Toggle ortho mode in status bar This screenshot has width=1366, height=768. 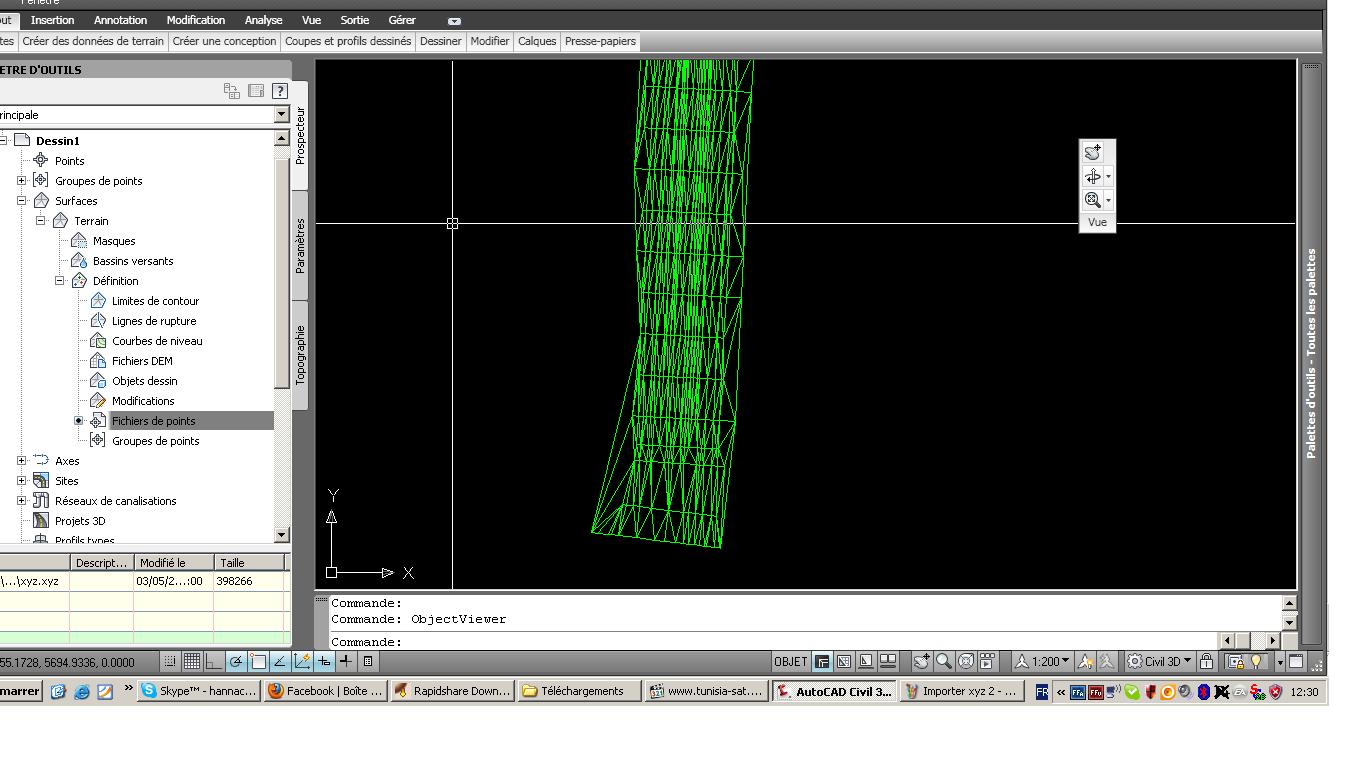(x=214, y=661)
